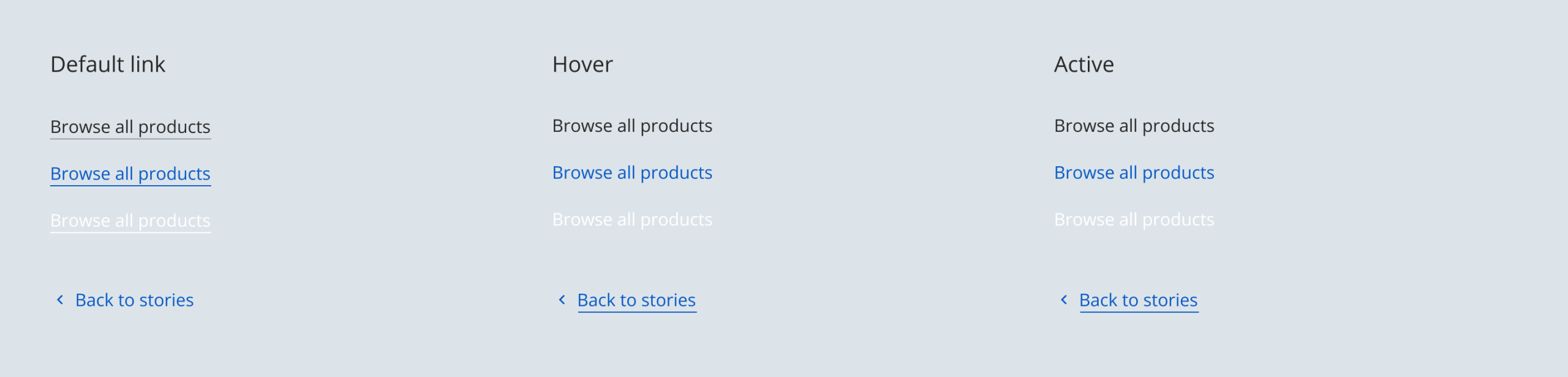The image size is (1568, 377).
Task: Click the Hover heading text
Action: coord(582,64)
